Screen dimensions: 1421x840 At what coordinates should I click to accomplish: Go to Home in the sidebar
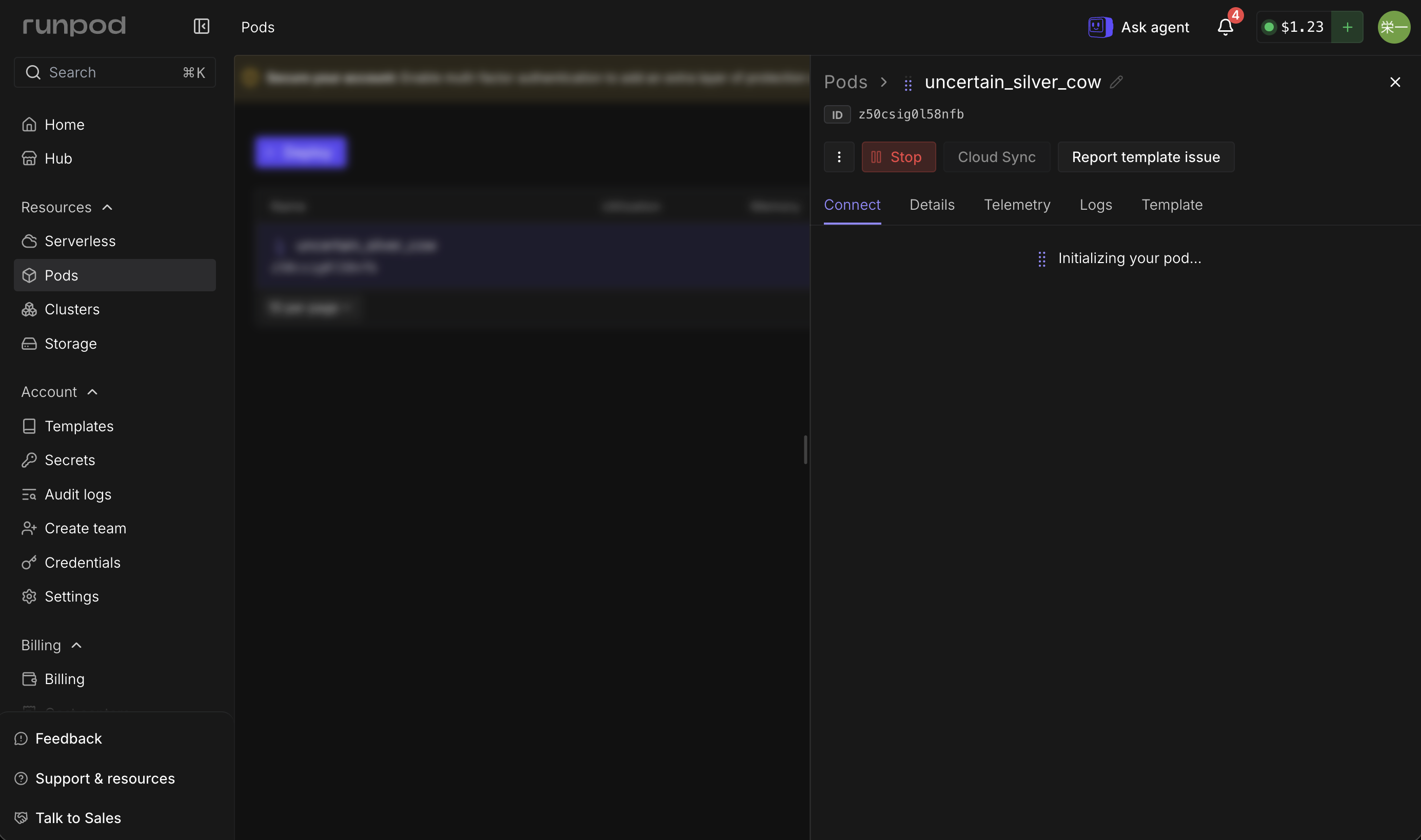115,125
